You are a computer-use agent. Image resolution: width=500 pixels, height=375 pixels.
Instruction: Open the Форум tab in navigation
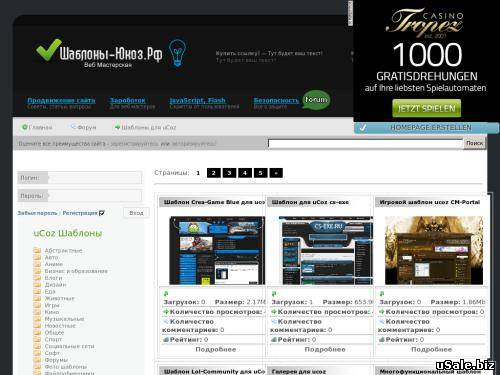pyautogui.click(x=84, y=127)
